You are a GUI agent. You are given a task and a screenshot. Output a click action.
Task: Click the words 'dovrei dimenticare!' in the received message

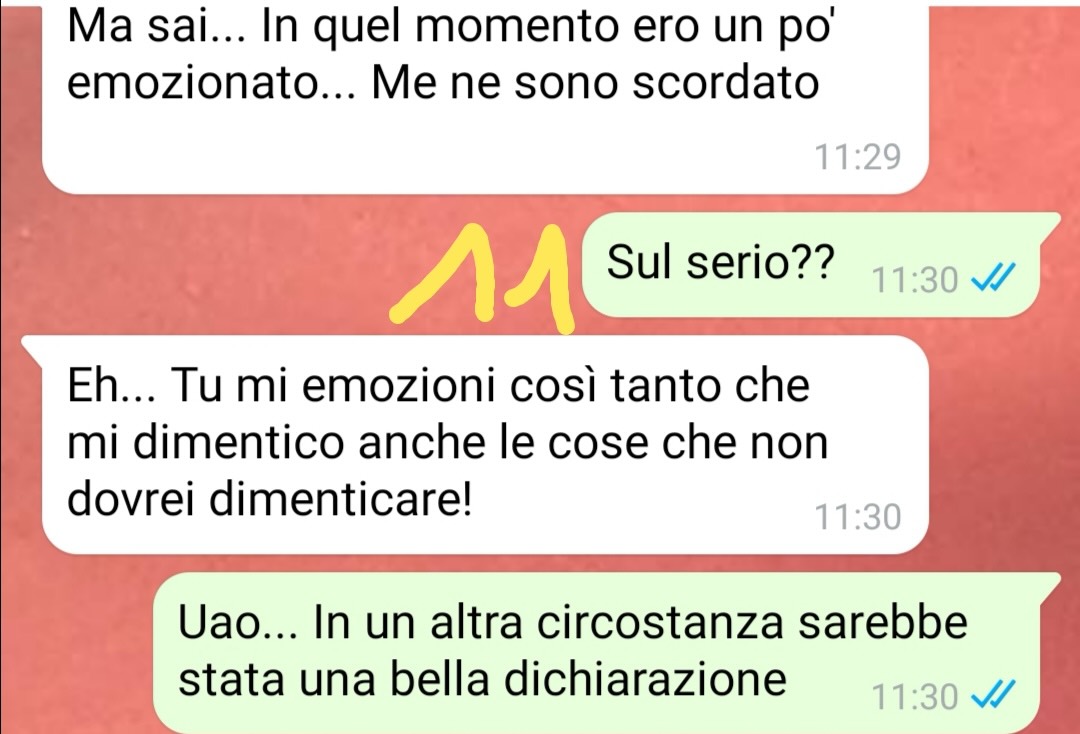point(270,498)
